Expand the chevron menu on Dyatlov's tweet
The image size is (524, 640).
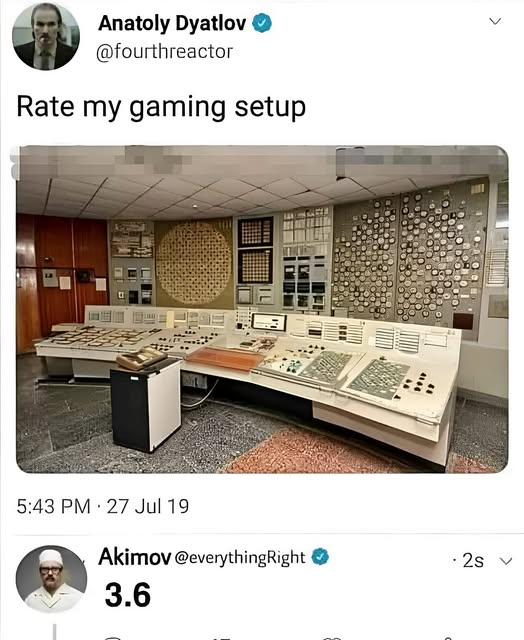(495, 21)
